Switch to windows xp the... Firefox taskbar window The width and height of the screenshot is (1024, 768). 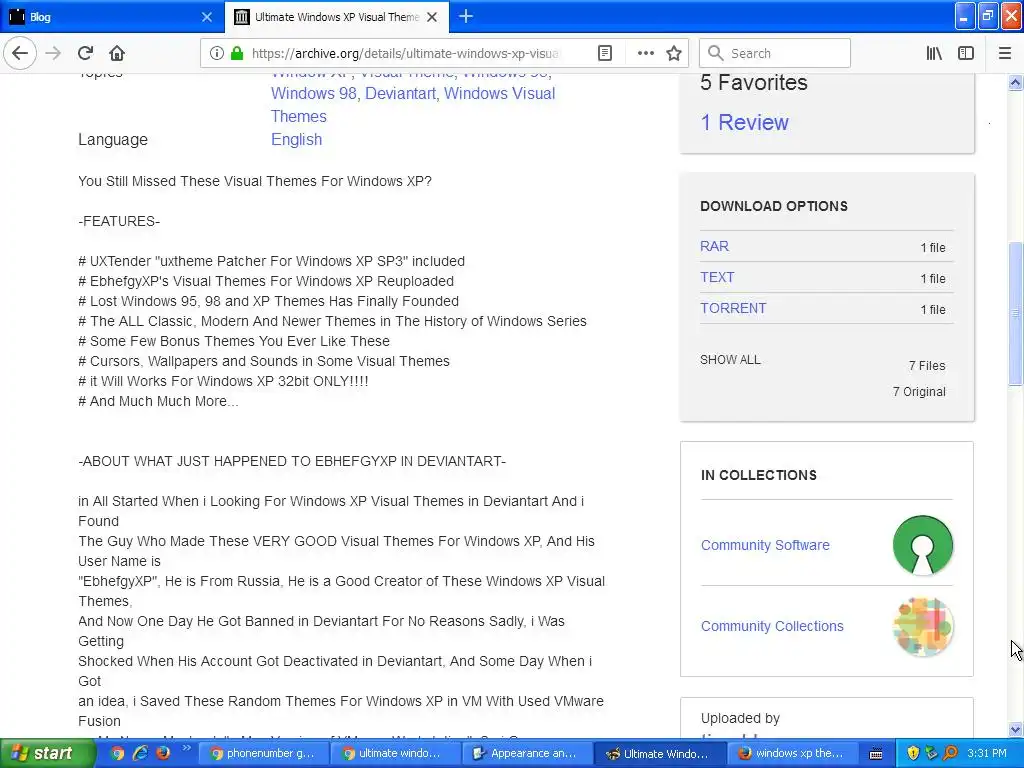coord(791,753)
